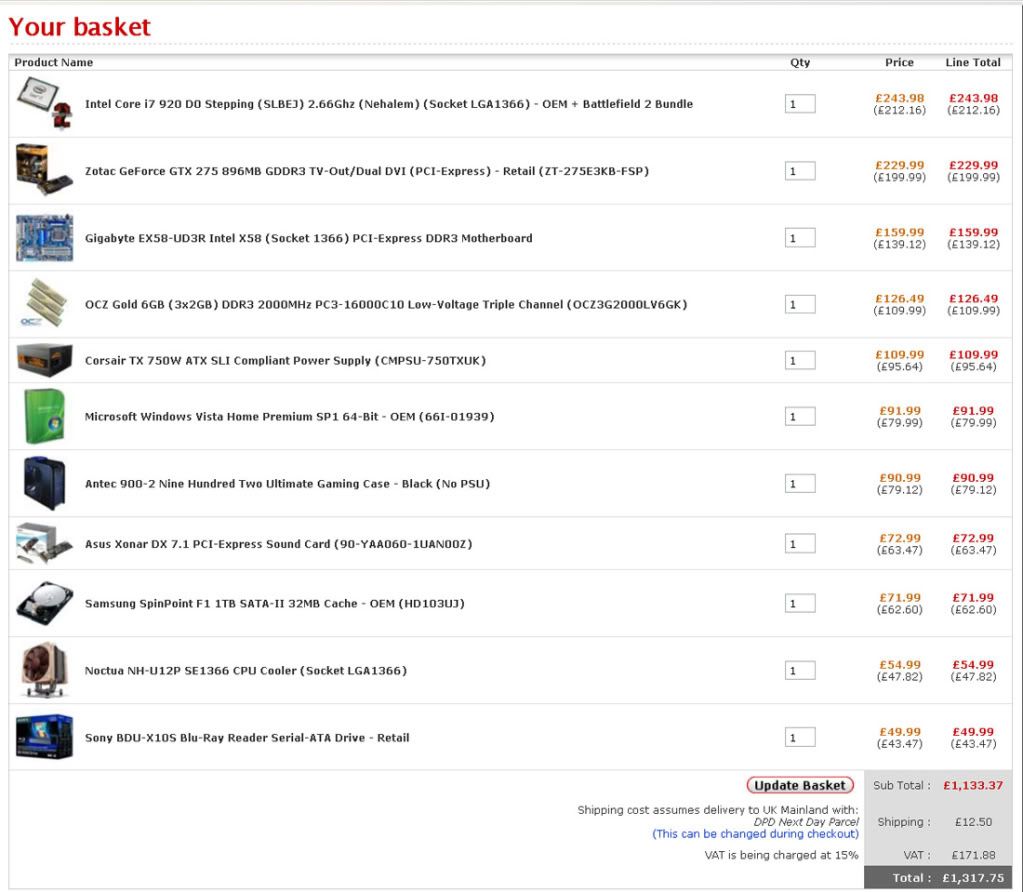Focus the Sony Blu-Ray Reader quantity box
Screen dimensions: 1023x892
click(800, 738)
